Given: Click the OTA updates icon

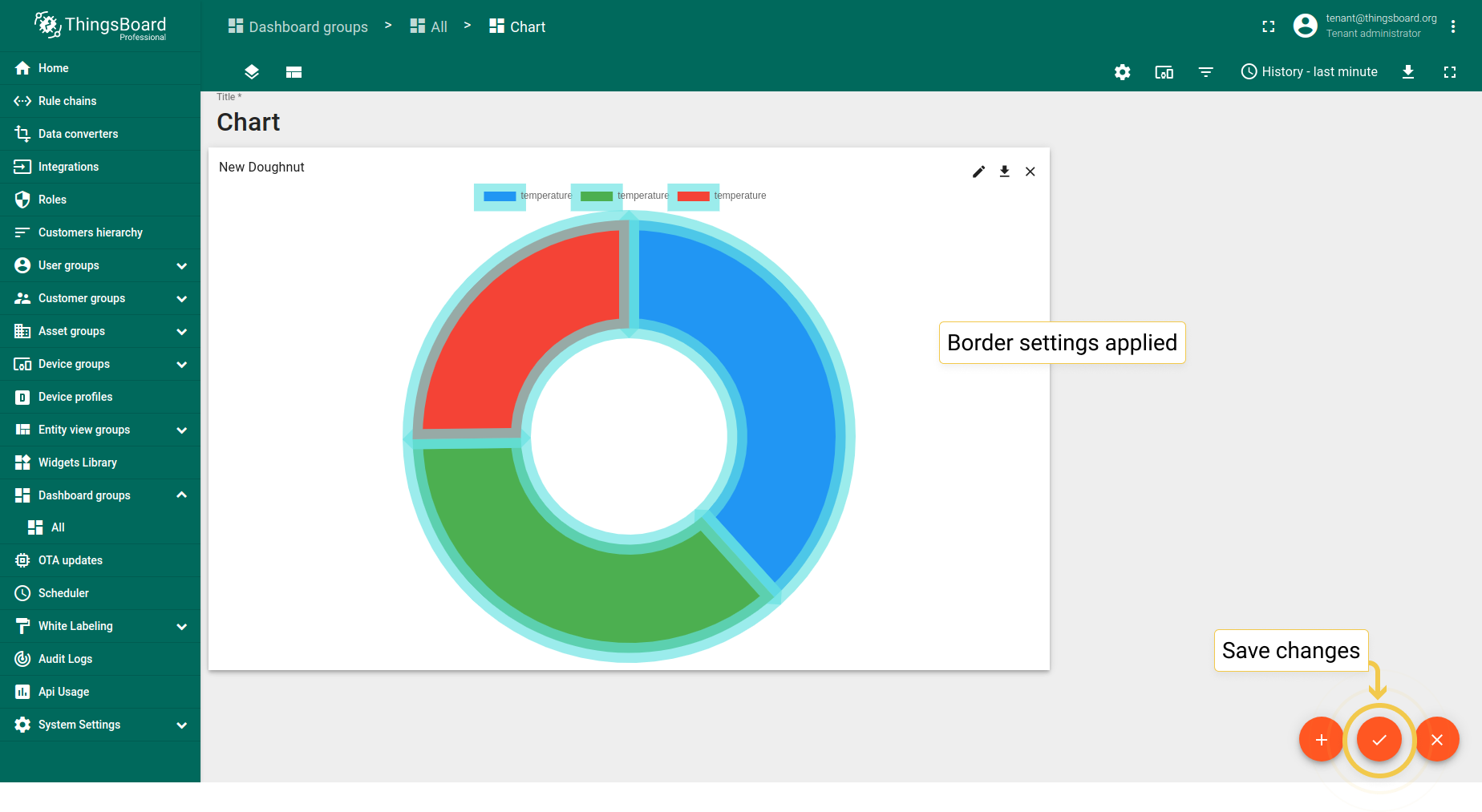Looking at the screenshot, I should (22, 560).
